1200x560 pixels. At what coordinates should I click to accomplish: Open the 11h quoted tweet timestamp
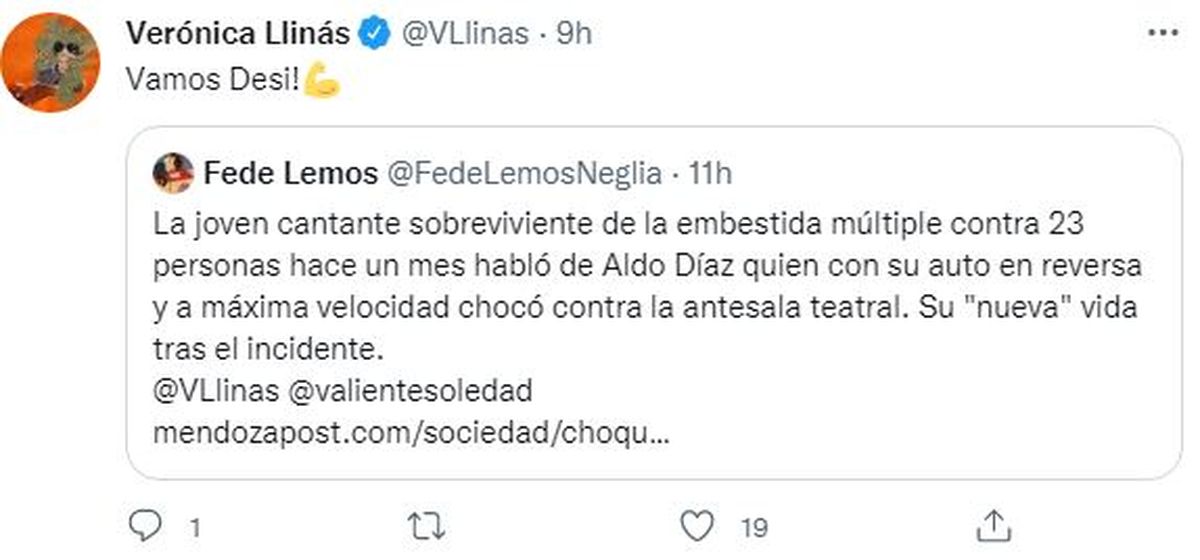(x=711, y=174)
